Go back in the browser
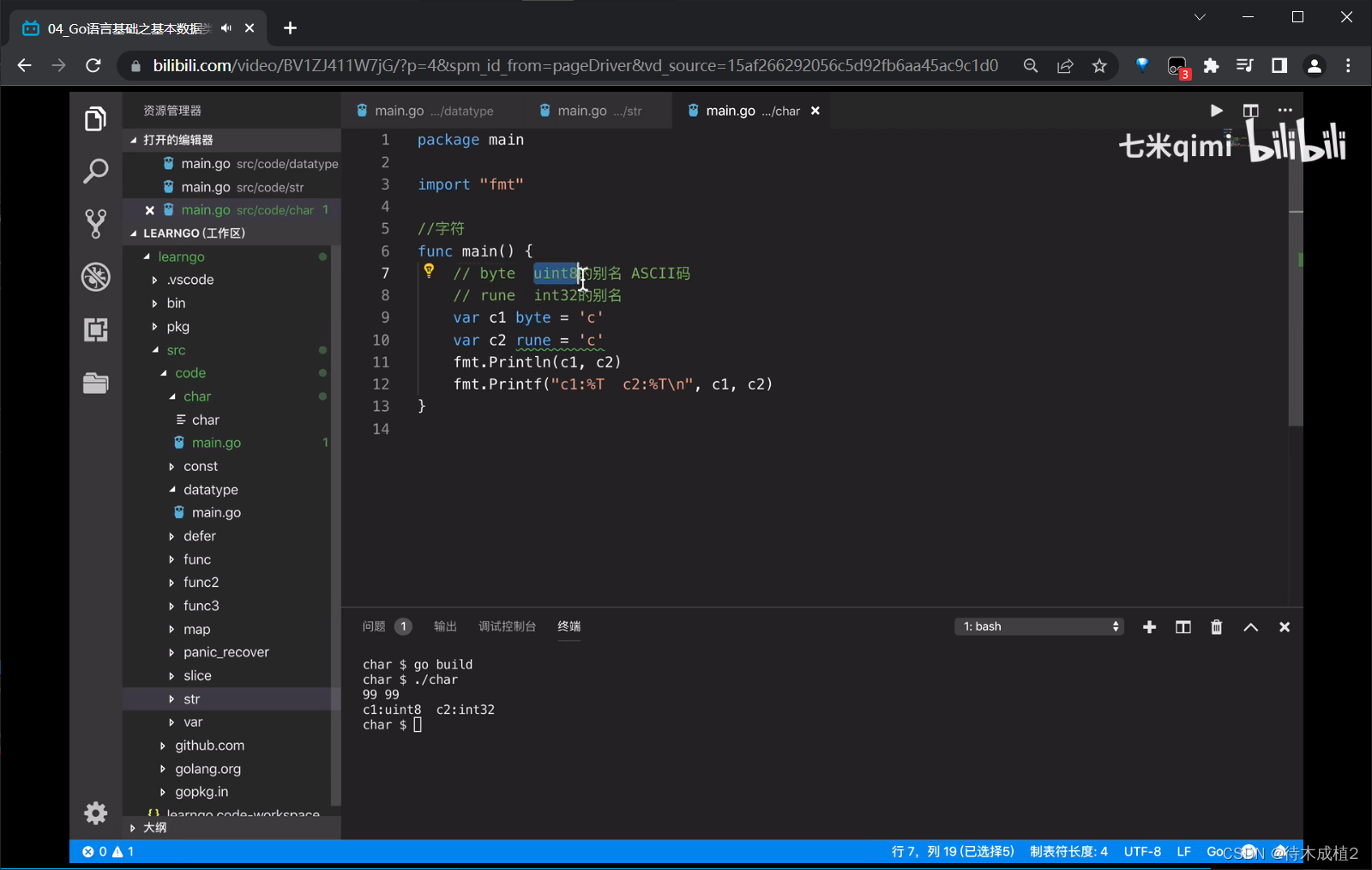Image resolution: width=1372 pixels, height=870 pixels. tap(24, 65)
